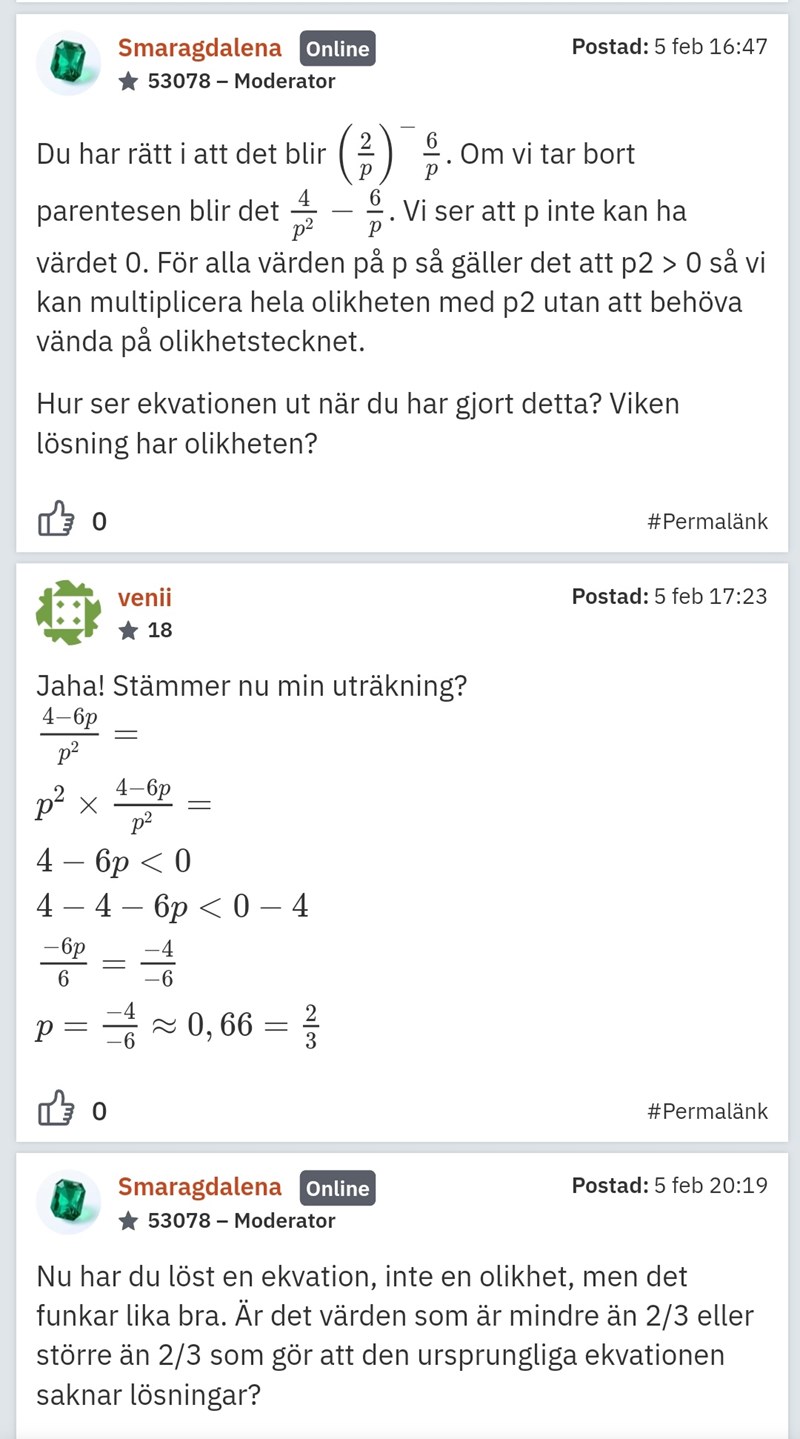Click the timestamp 5 feb 16:47

click(x=710, y=46)
